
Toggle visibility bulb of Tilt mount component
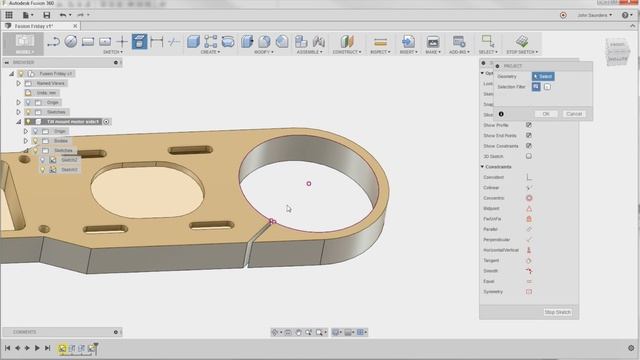click(28, 122)
